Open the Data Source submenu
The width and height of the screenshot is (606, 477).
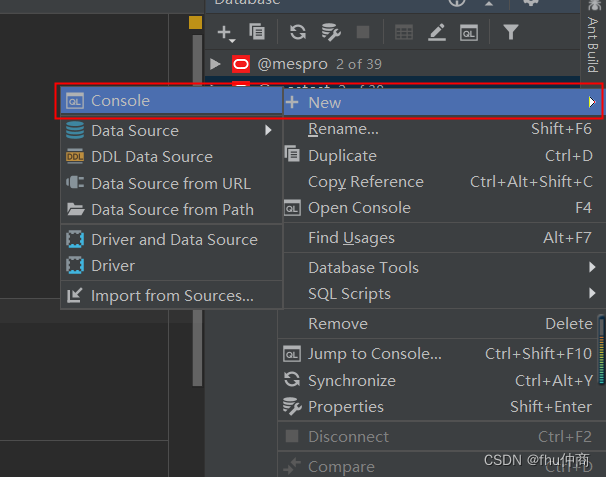(172, 131)
